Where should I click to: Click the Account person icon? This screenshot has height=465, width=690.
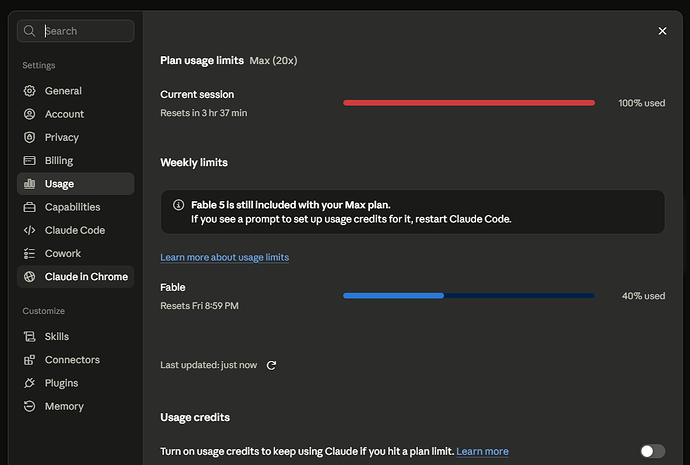point(29,114)
